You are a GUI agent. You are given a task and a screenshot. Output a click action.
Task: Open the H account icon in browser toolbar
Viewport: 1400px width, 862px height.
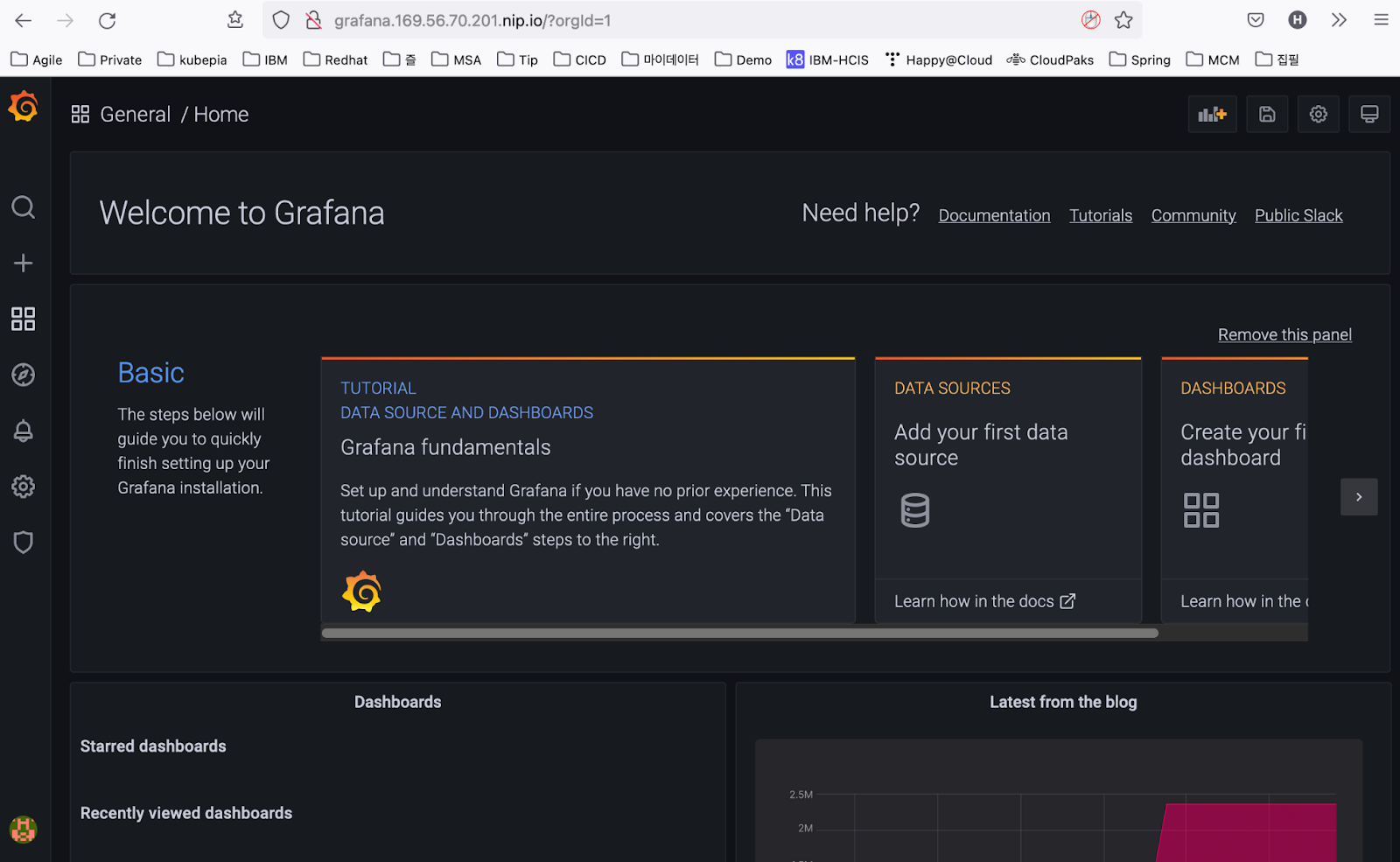pyautogui.click(x=1298, y=20)
